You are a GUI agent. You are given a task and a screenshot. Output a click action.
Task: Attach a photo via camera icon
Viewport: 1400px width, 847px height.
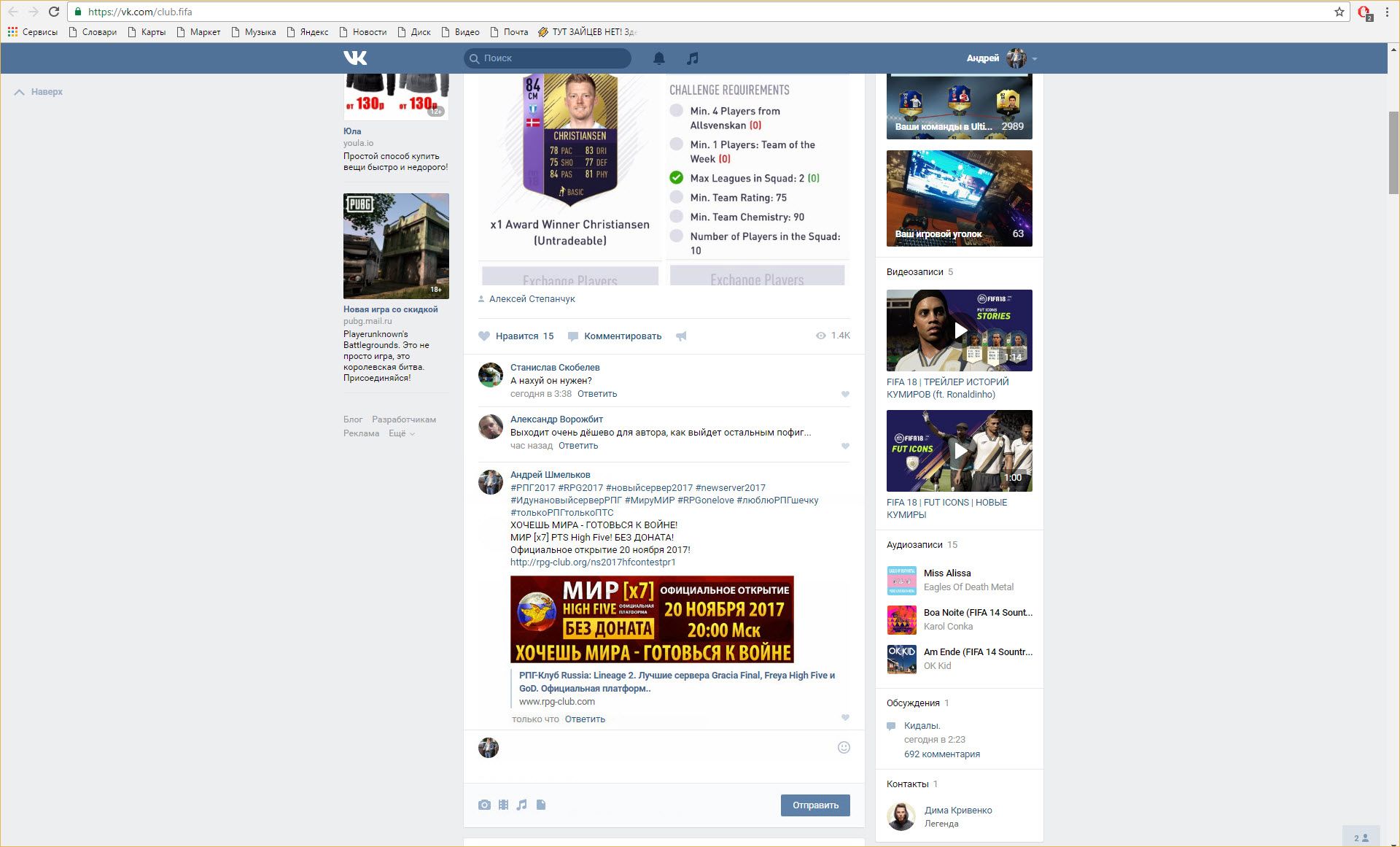click(x=484, y=805)
